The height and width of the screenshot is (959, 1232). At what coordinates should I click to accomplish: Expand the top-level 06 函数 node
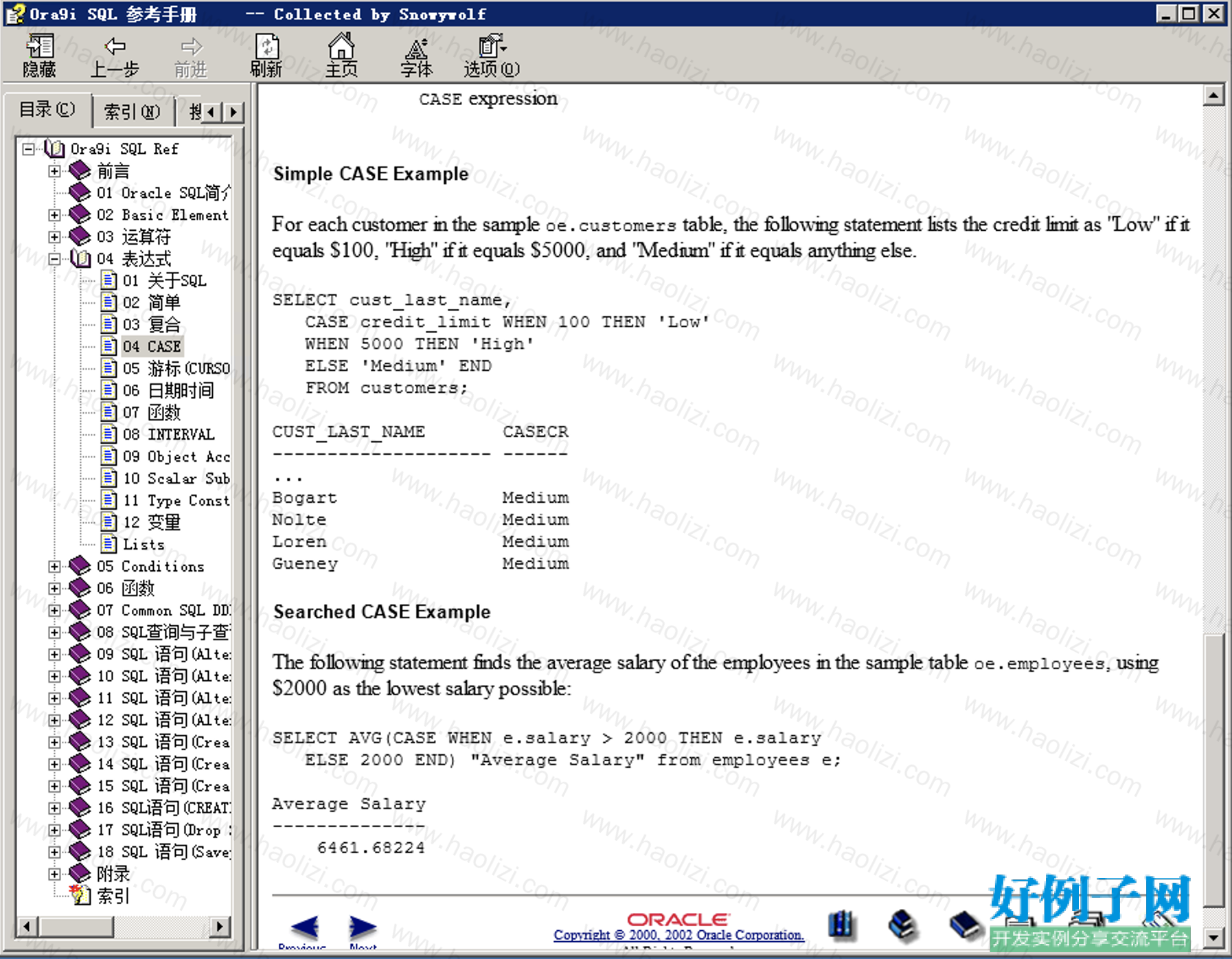(54, 589)
